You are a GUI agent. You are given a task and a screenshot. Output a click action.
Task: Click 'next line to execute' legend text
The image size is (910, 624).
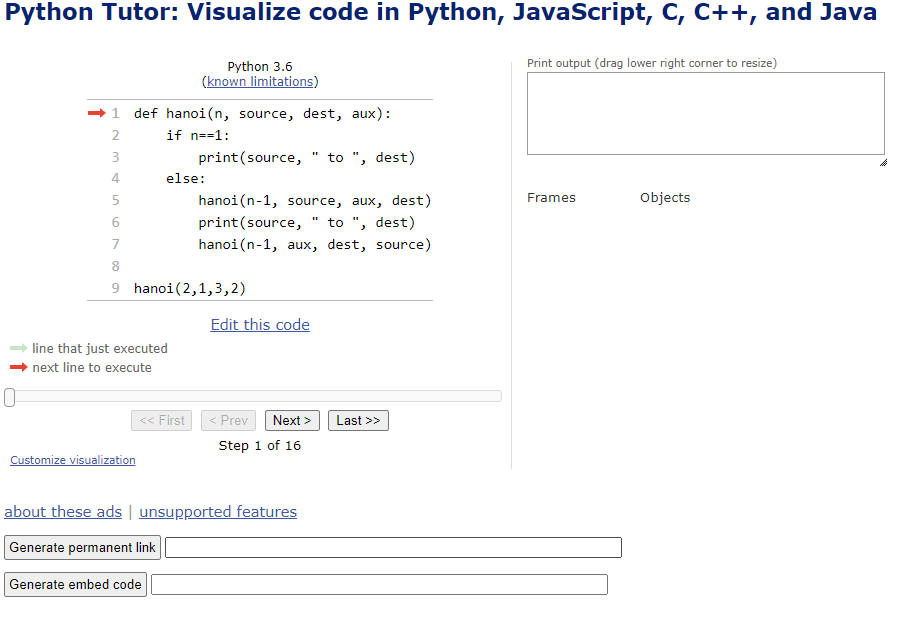[92, 367]
